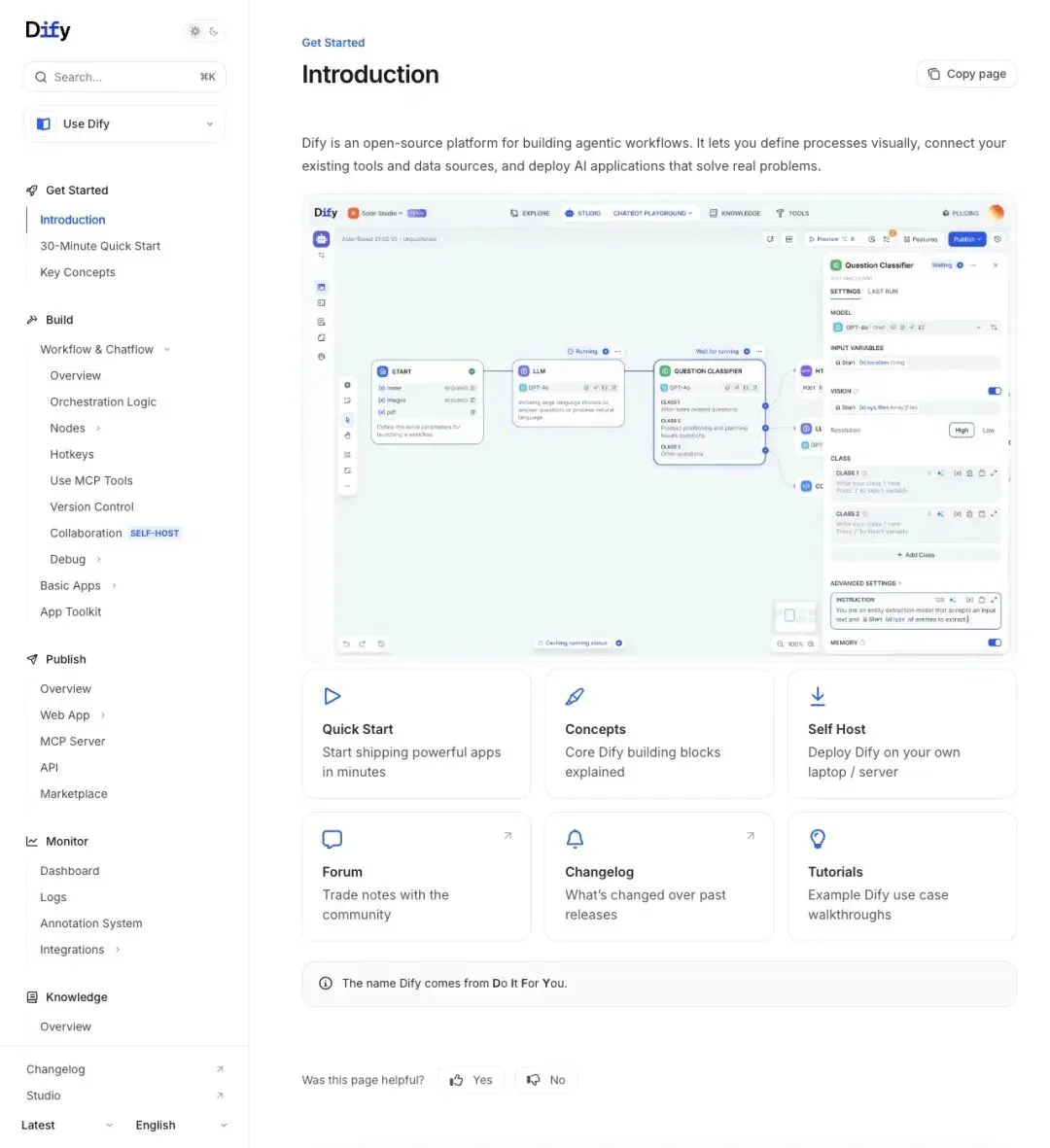This screenshot has height=1148, width=1050.
Task: Open the Tutorials card
Action: 902,877
